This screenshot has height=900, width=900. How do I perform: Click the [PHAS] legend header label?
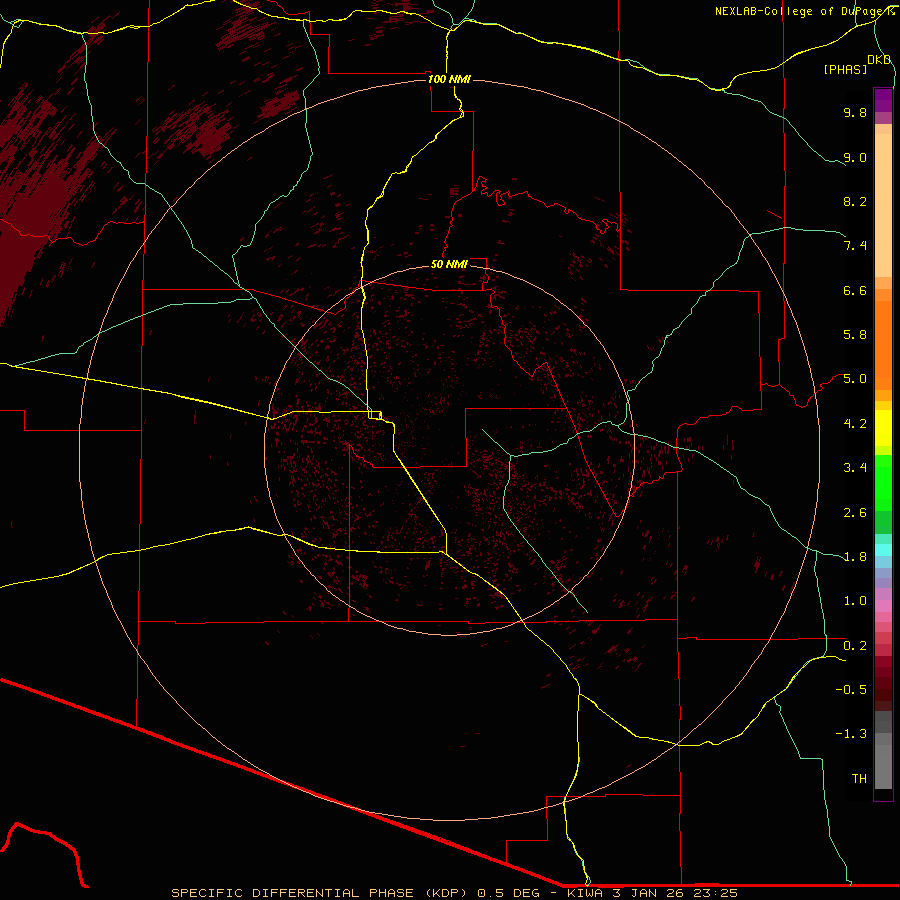[845, 69]
